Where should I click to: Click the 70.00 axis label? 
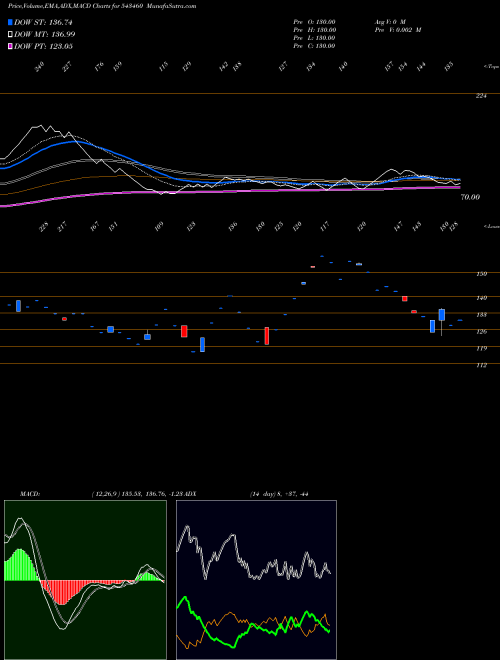(470, 197)
